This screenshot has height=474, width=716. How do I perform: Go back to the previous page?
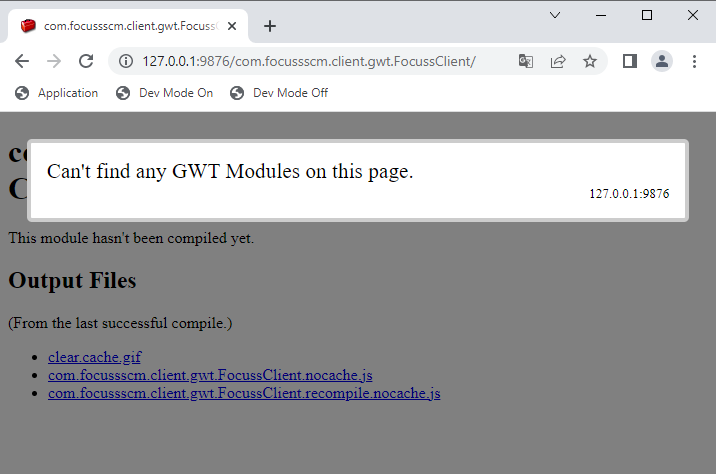(21, 61)
